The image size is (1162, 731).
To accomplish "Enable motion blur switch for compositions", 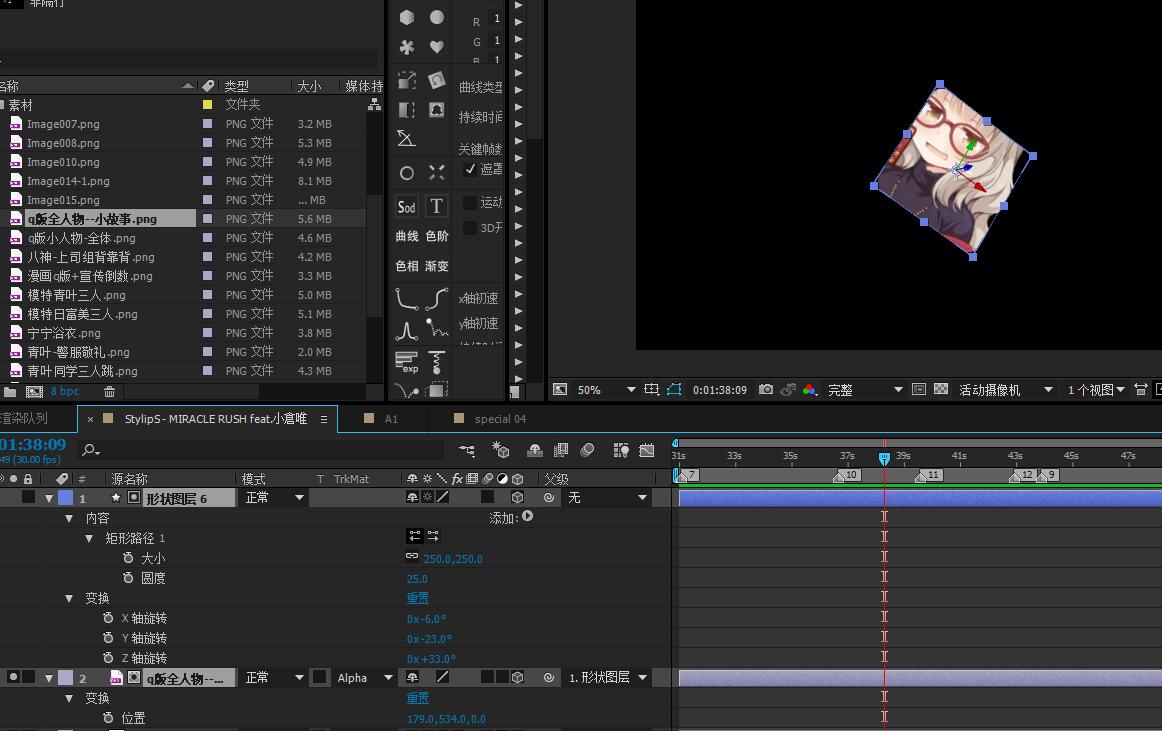I will click(x=587, y=451).
